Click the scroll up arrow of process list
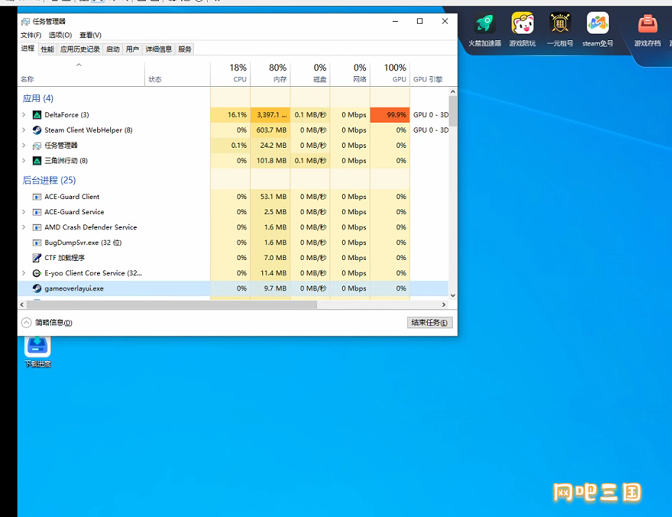672x517 pixels. click(x=453, y=92)
